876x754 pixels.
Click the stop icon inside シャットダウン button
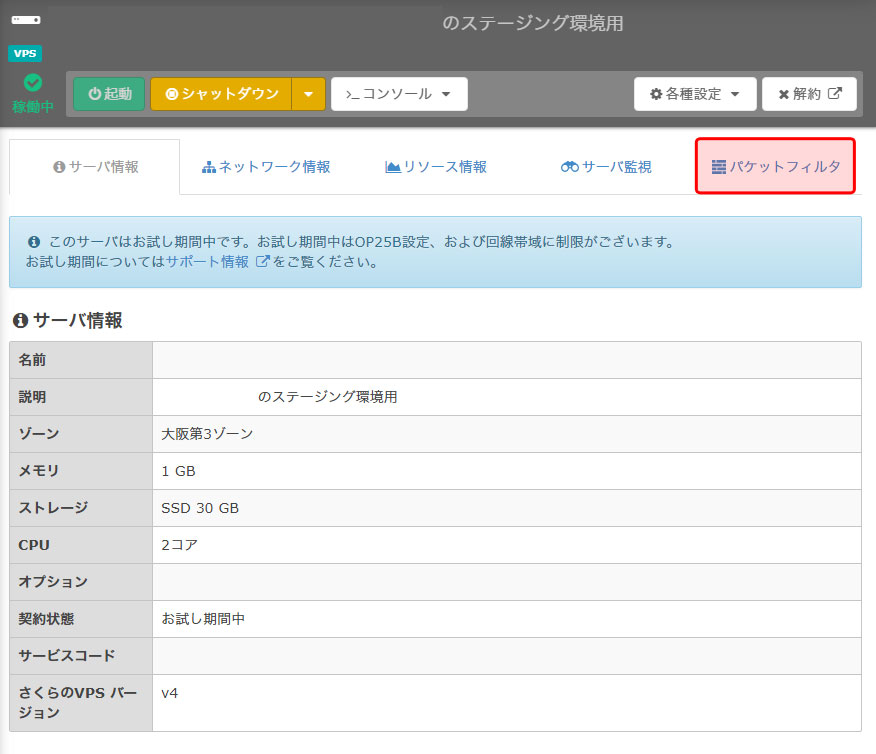click(x=172, y=94)
